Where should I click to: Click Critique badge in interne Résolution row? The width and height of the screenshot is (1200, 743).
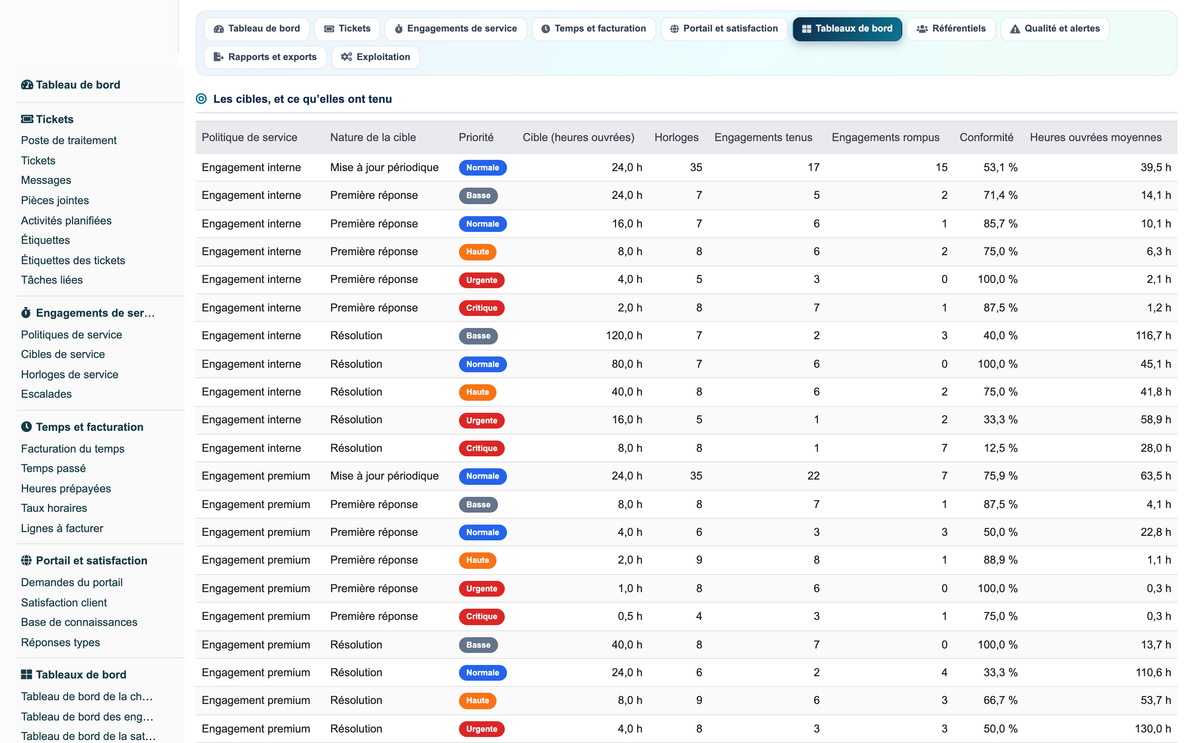point(481,448)
